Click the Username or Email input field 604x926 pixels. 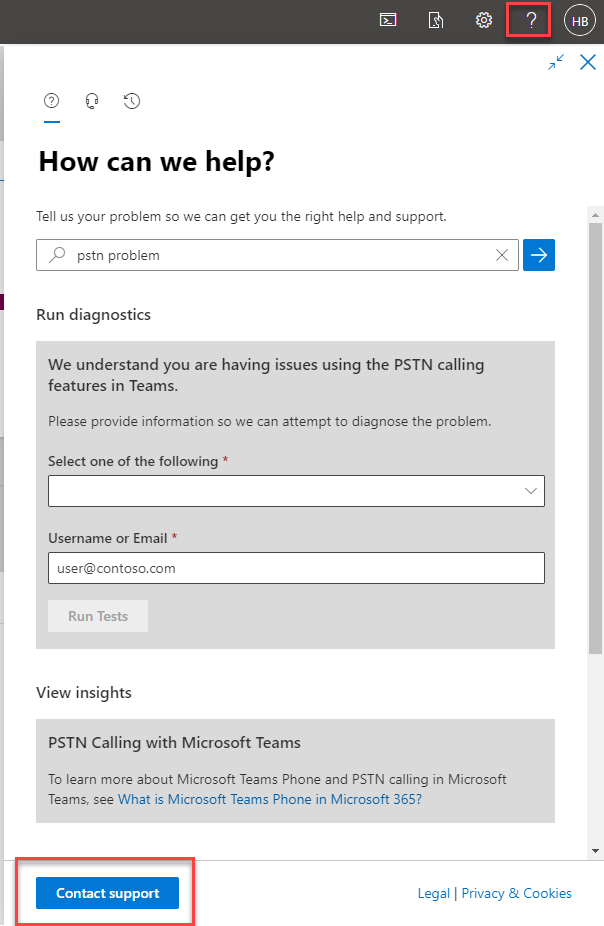pyautogui.click(x=296, y=568)
